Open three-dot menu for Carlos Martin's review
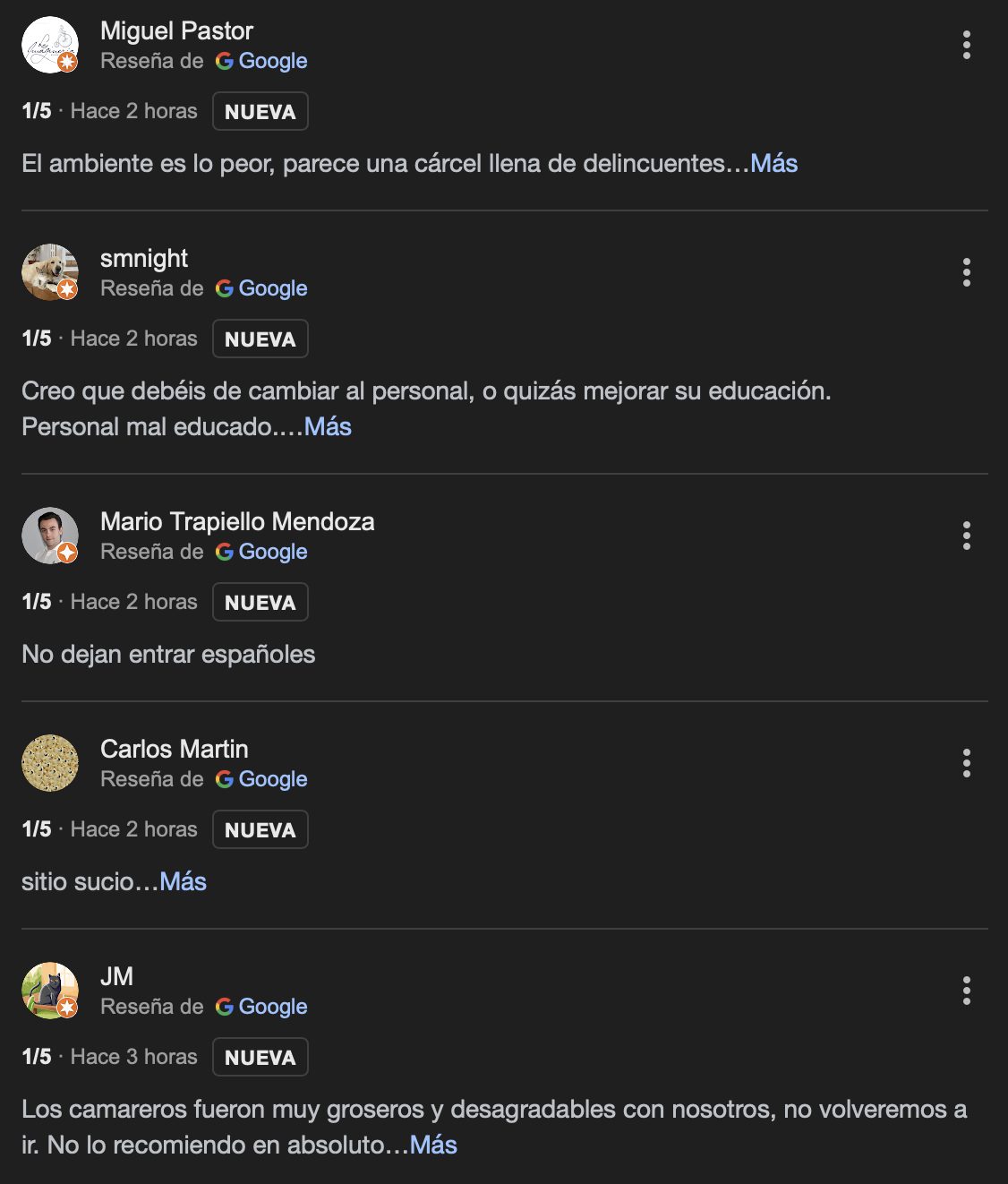Screen dimensions: 1008x1184 [966, 763]
